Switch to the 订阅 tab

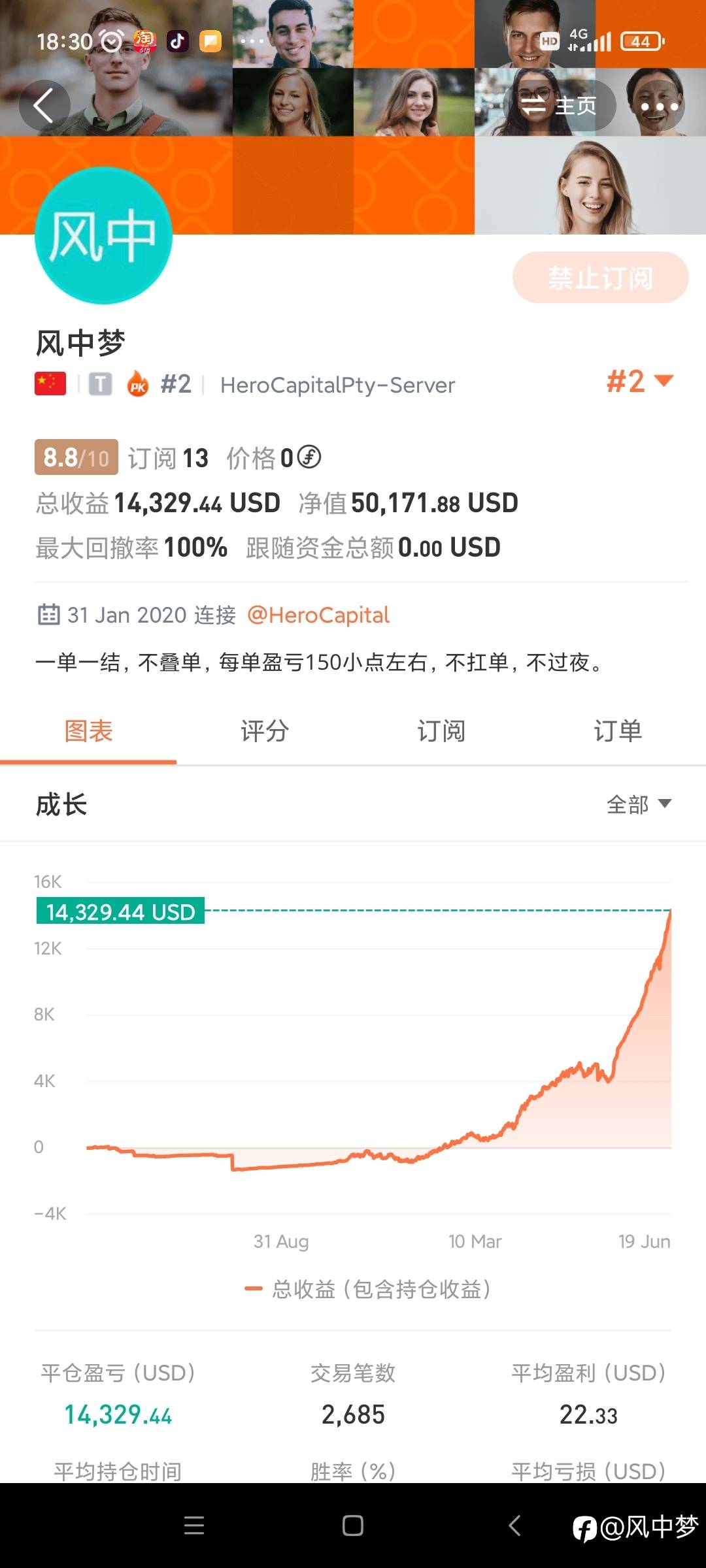[x=441, y=731]
